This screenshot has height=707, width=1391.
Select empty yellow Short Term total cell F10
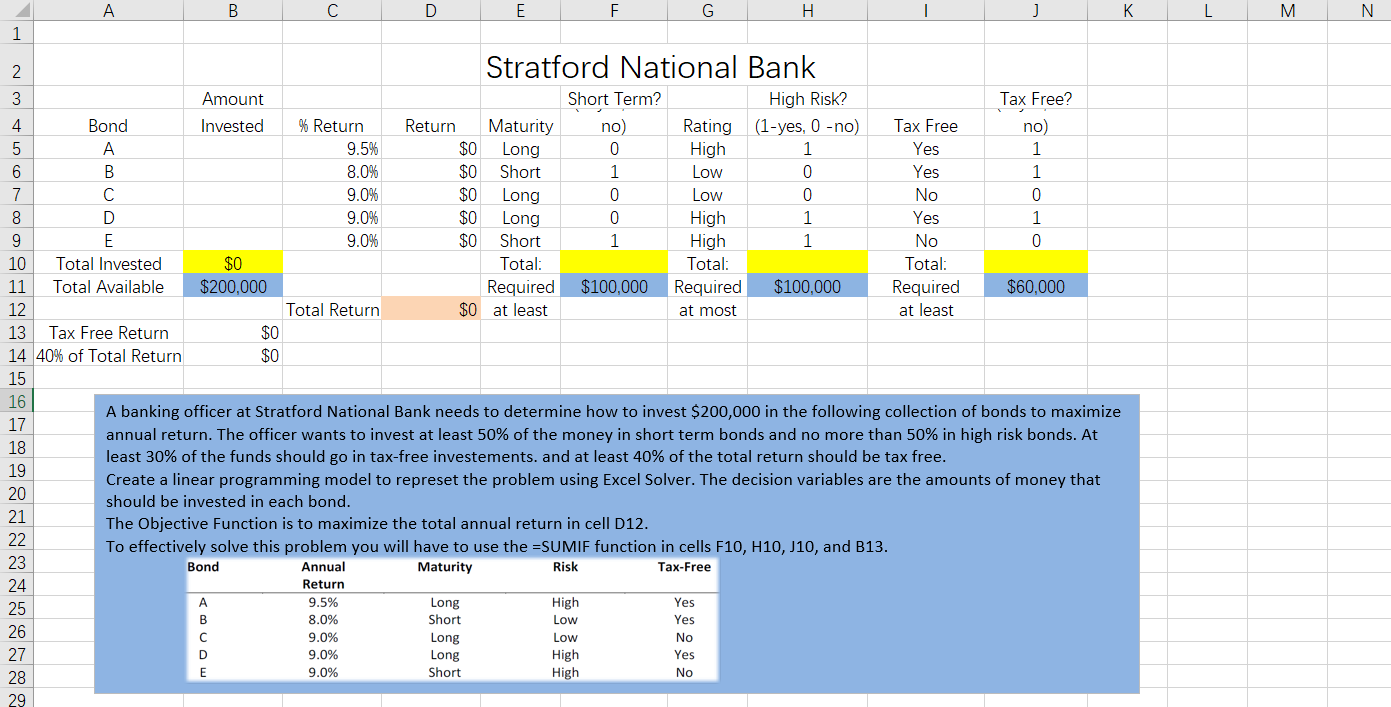click(612, 263)
